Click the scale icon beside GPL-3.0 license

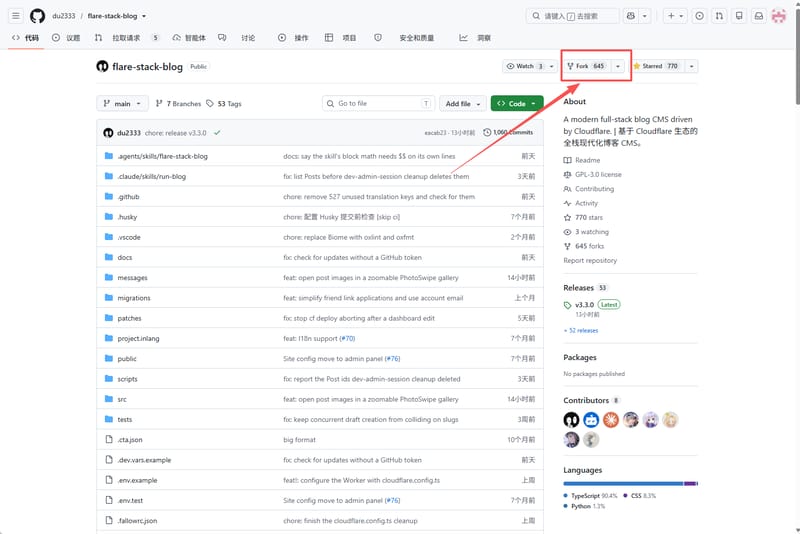click(x=567, y=174)
